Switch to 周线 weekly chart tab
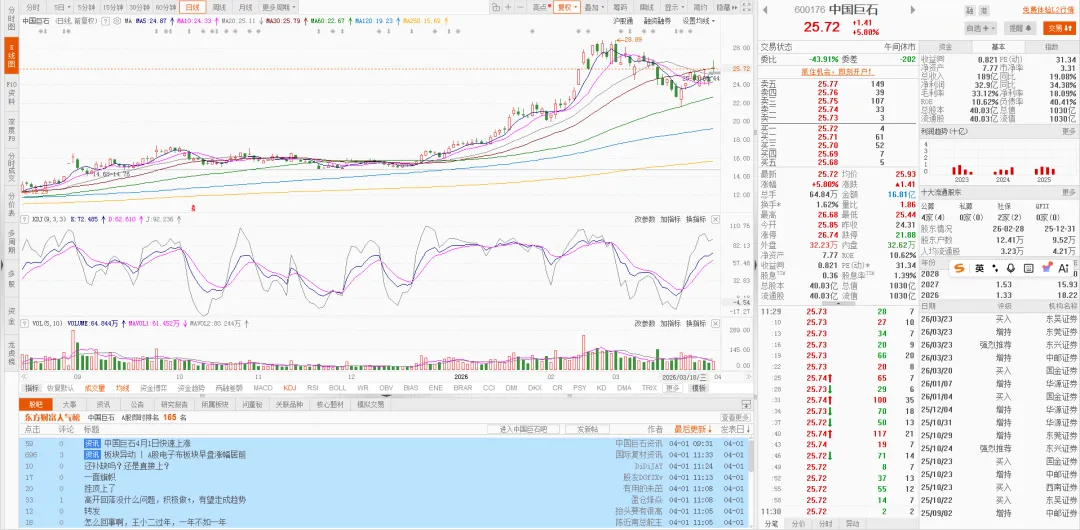The height and width of the screenshot is (530, 1080). (x=220, y=7)
